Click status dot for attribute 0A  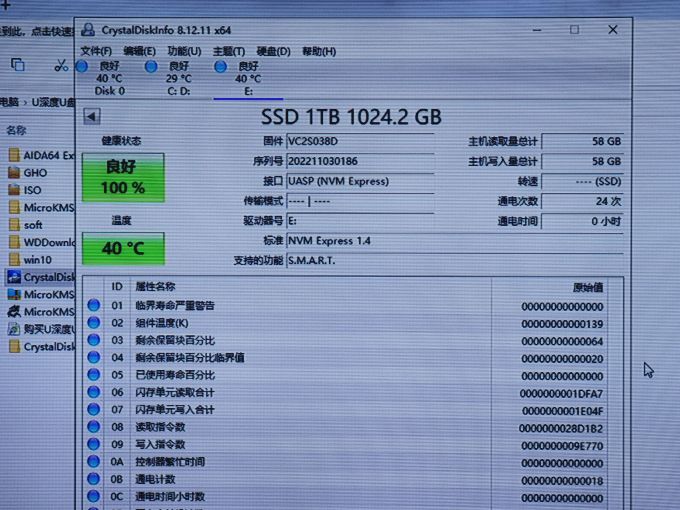(x=94, y=461)
